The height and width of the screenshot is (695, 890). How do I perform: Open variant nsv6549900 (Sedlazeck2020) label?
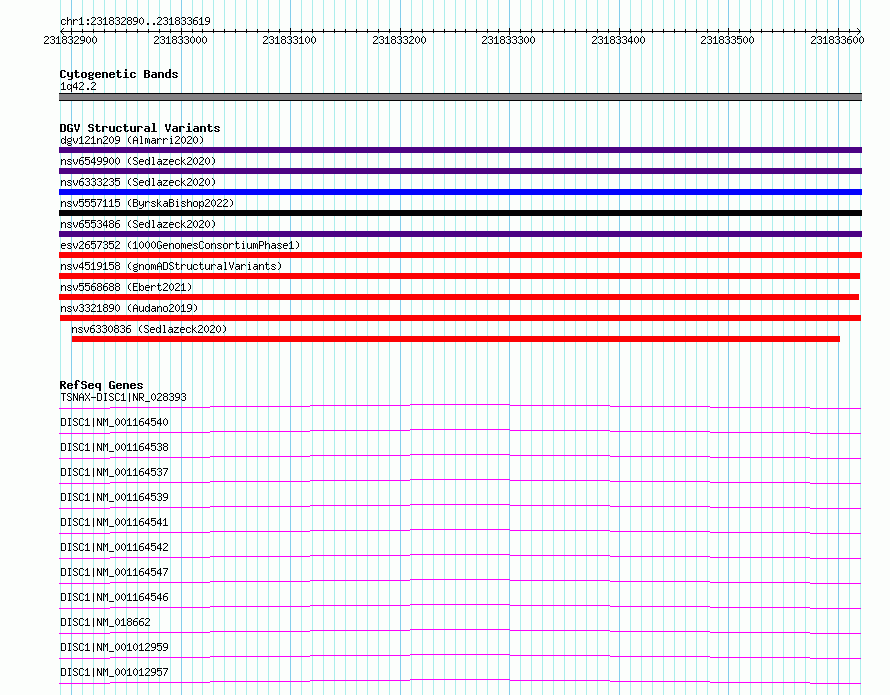coord(138,161)
